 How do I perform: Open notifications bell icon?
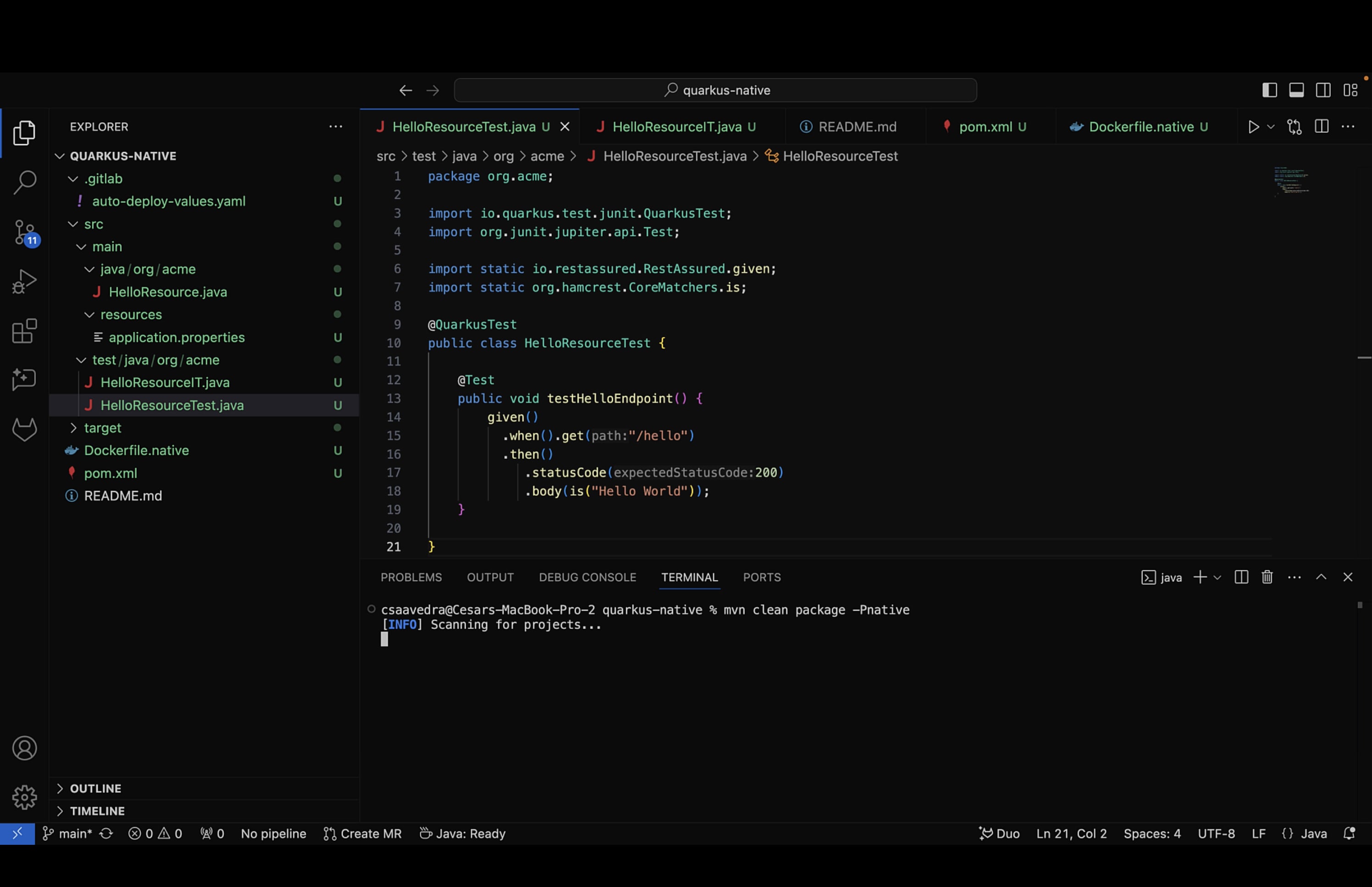click(1350, 833)
